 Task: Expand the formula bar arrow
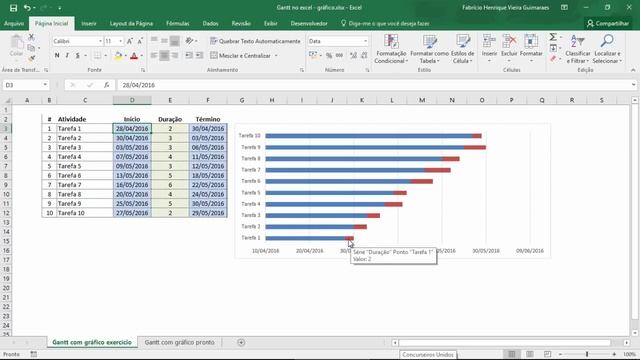click(633, 85)
